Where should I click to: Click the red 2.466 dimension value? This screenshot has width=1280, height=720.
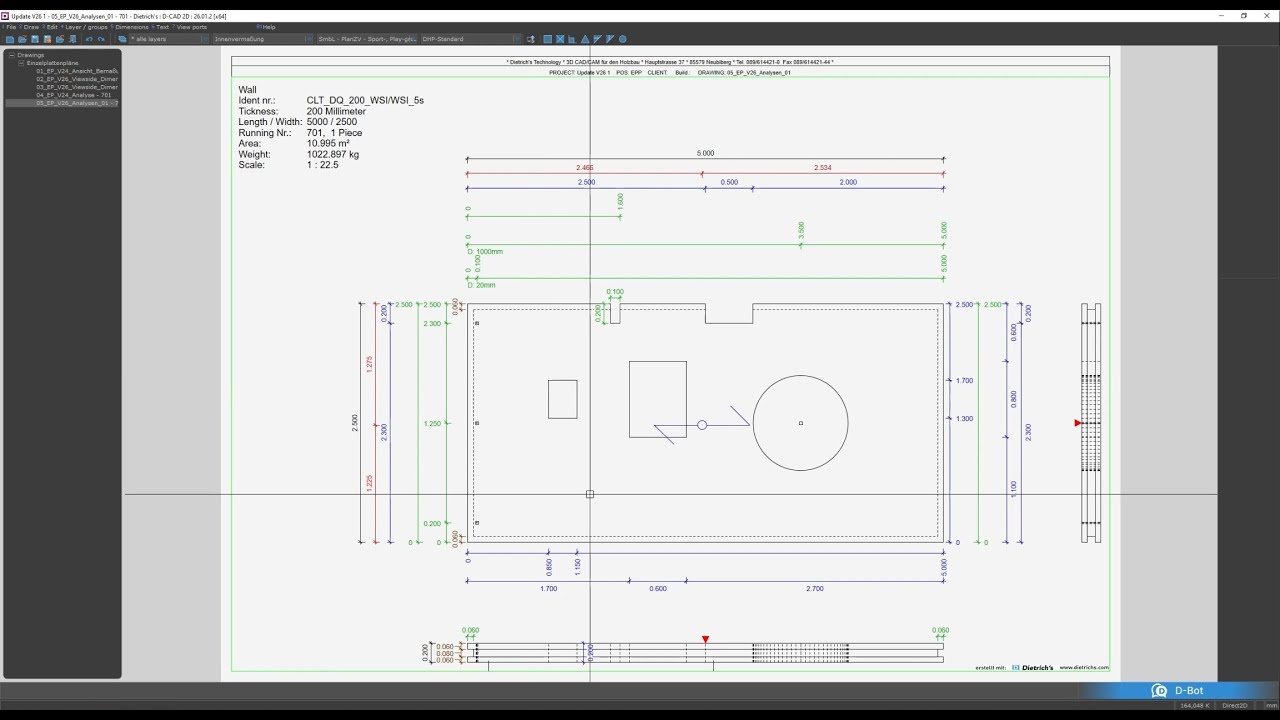coord(585,168)
